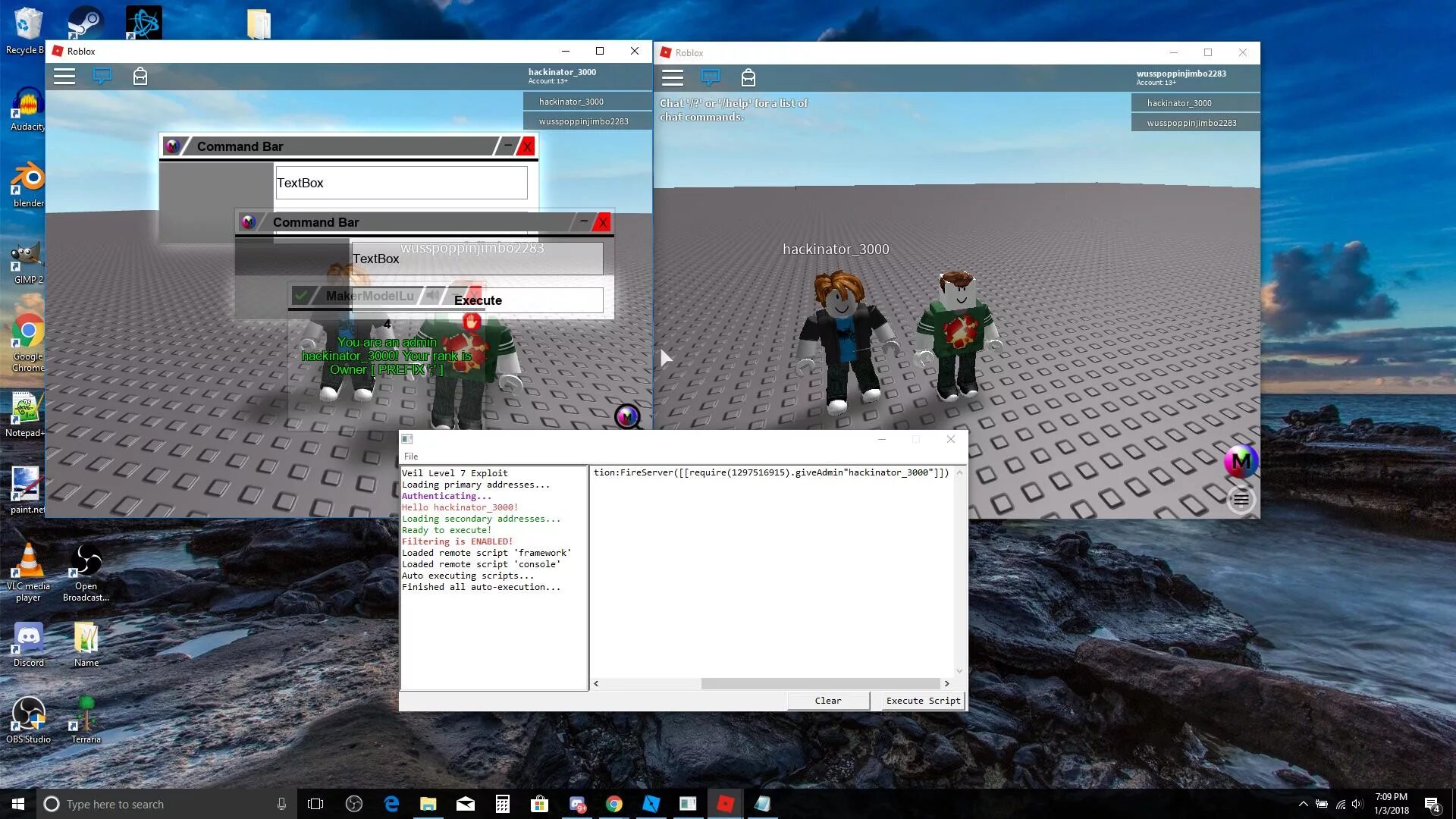The width and height of the screenshot is (1456, 819).
Task: Click the OBS Studio icon in taskbar
Action: 354,804
